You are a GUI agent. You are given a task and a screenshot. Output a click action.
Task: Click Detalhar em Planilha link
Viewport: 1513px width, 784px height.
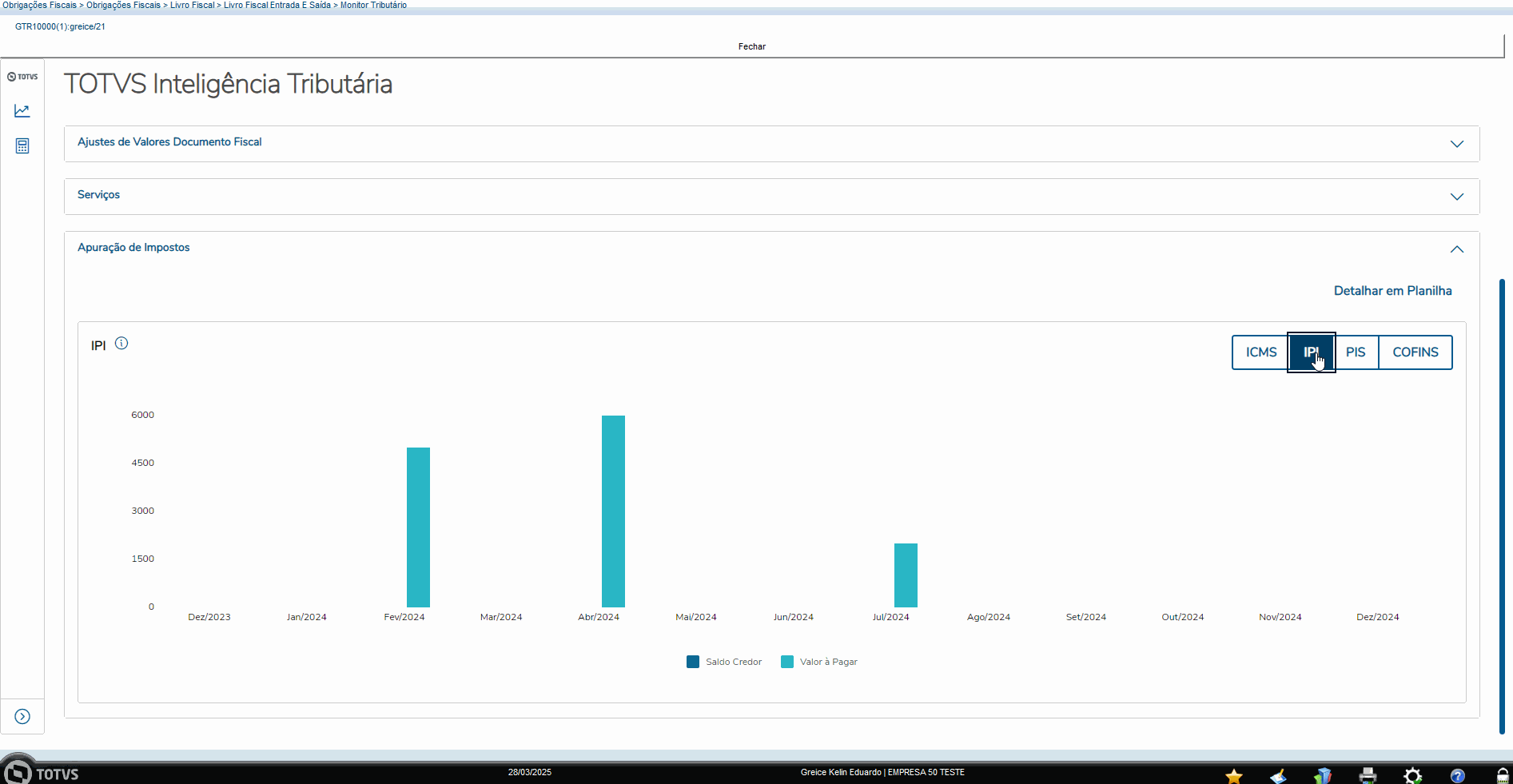click(1392, 291)
